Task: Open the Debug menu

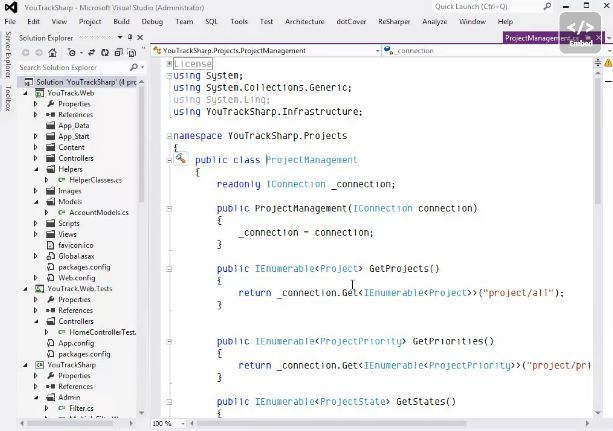Action: point(152,22)
